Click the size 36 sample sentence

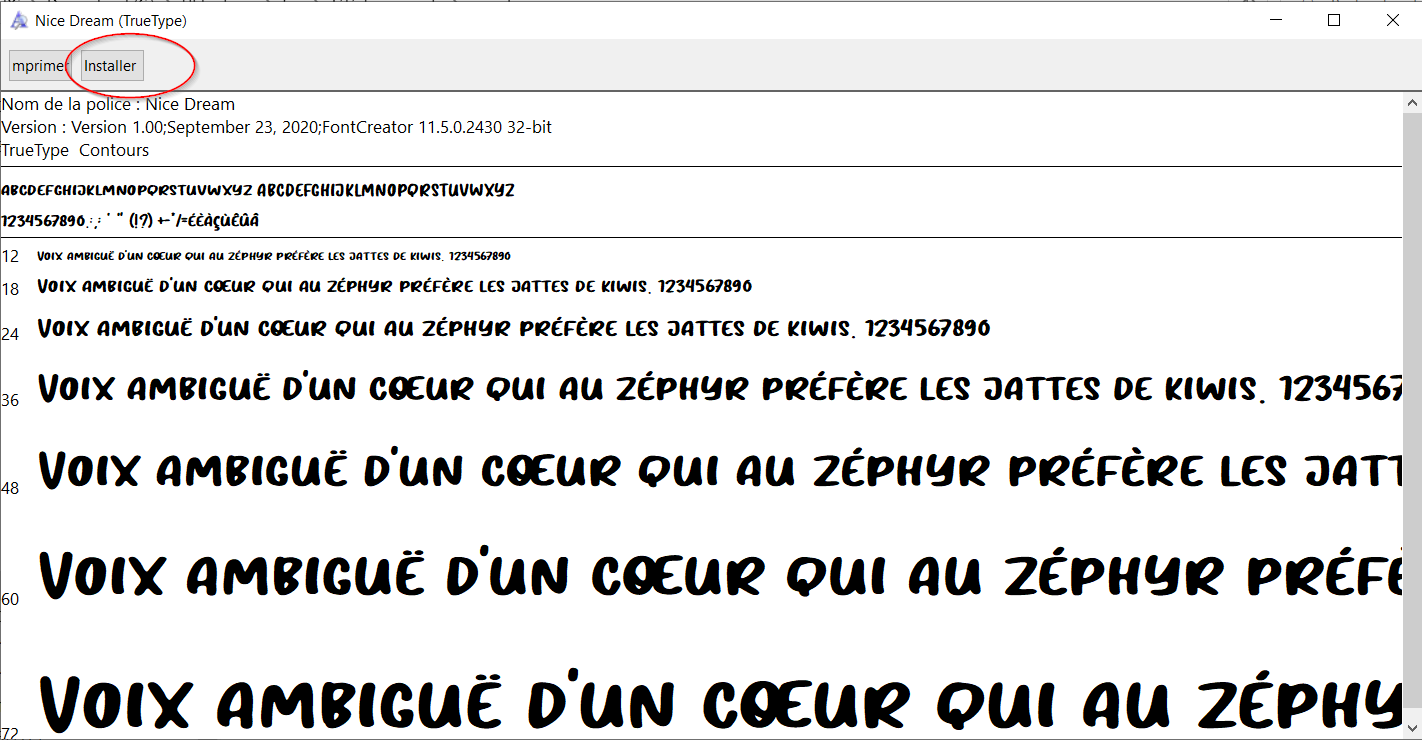click(x=720, y=387)
